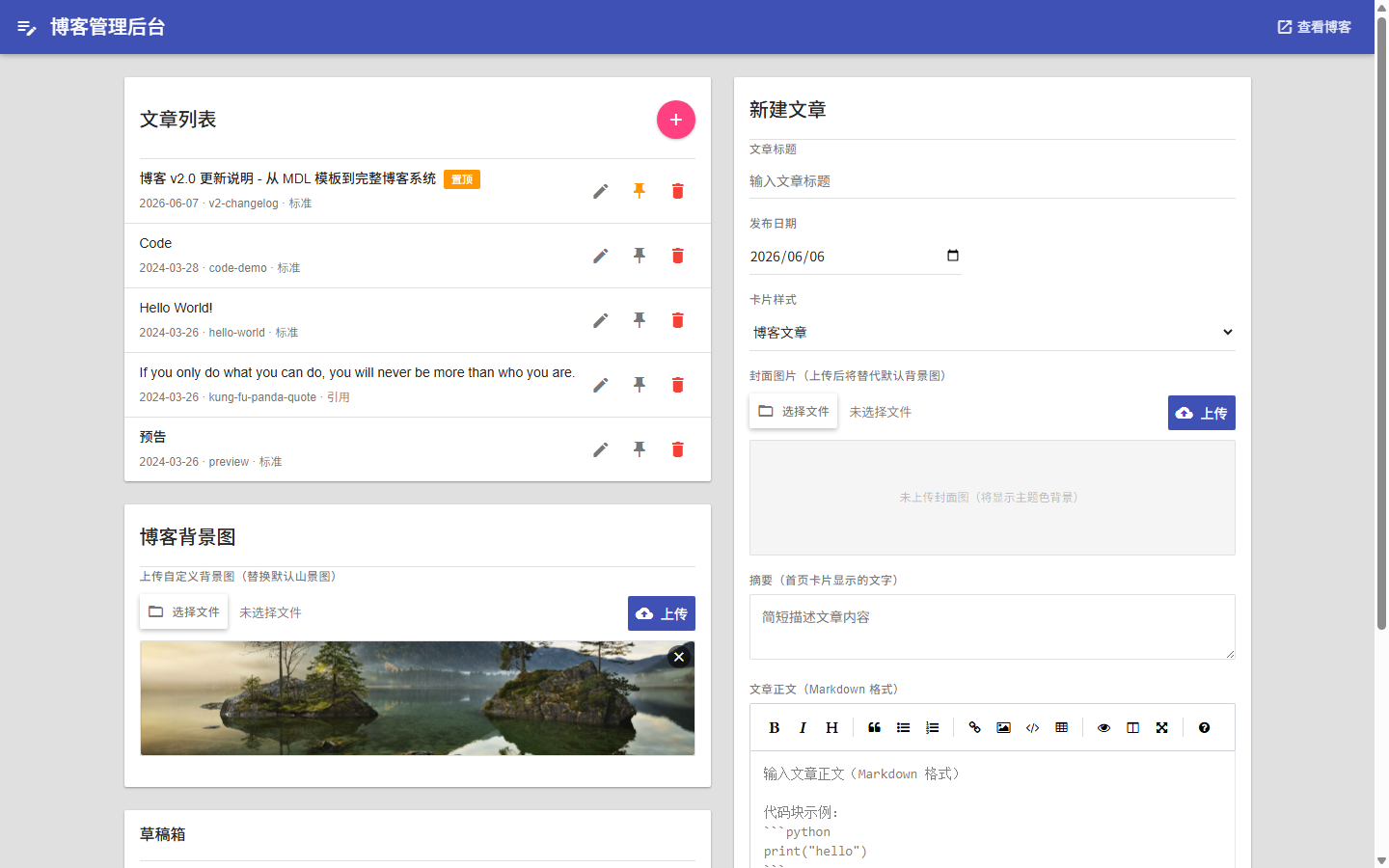1389x868 pixels.
Task: Insert ordered numbered list
Action: pyautogui.click(x=932, y=728)
